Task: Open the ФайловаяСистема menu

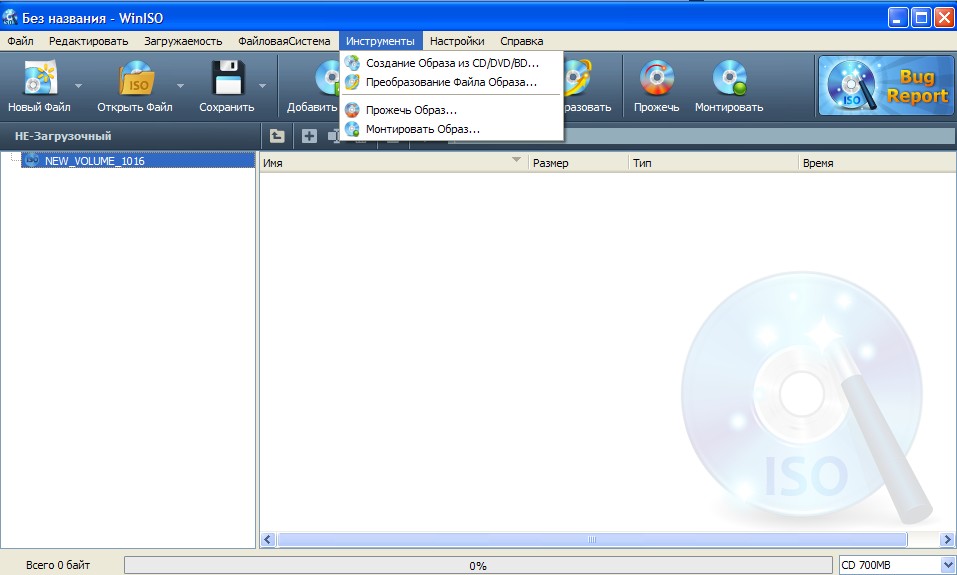Action: [x=284, y=41]
